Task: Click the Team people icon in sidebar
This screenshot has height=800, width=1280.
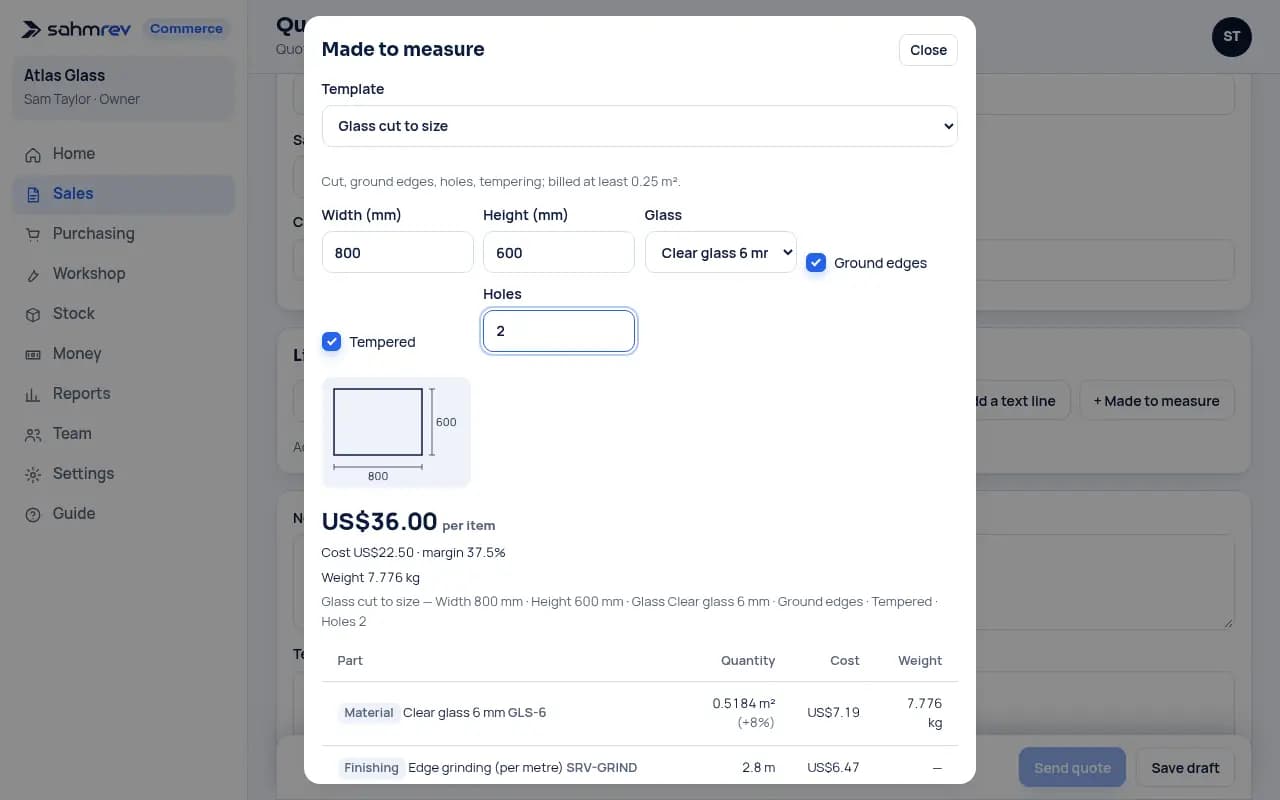Action: [33, 434]
